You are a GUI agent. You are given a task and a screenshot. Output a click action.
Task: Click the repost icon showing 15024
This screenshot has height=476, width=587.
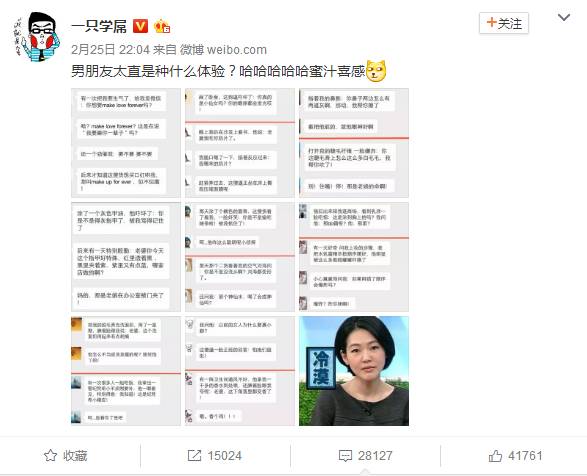point(194,455)
